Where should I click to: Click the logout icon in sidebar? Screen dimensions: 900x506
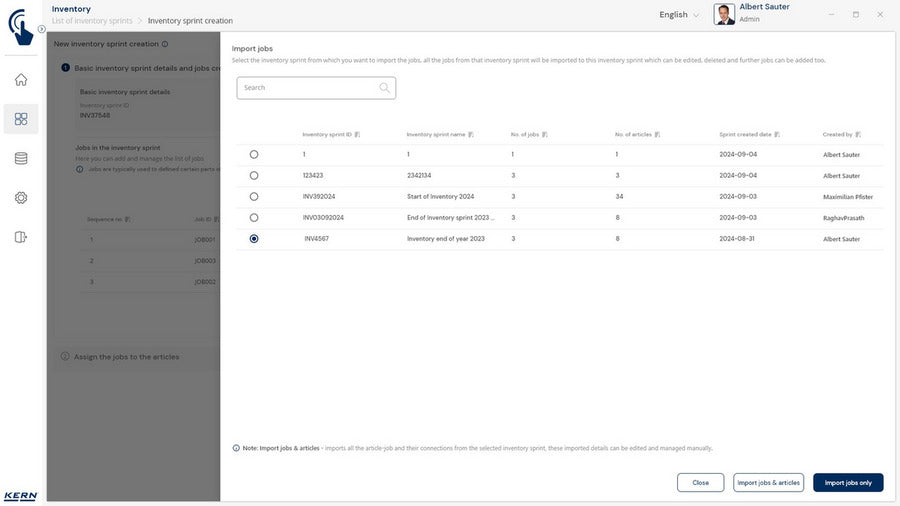(x=21, y=237)
